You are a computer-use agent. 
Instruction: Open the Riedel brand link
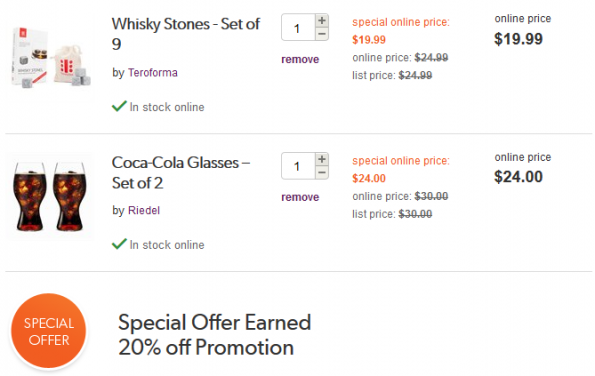(144, 210)
